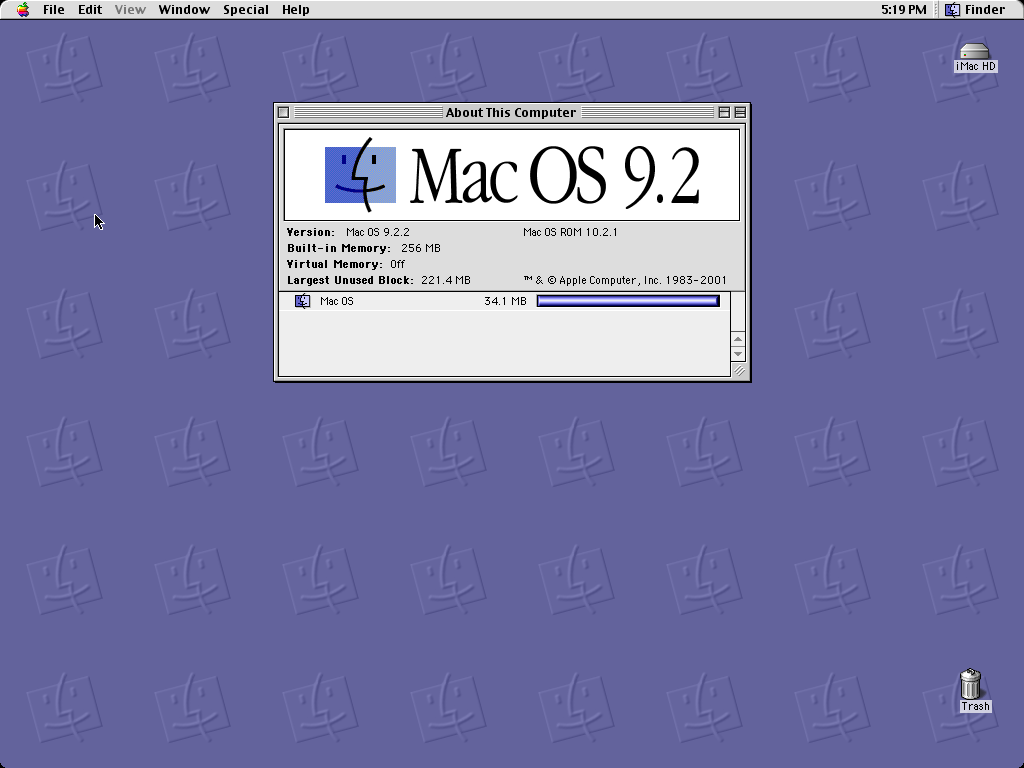Viewport: 1024px width, 768px height.
Task: Click the 5:19 PM menu bar clock
Action: click(x=903, y=10)
